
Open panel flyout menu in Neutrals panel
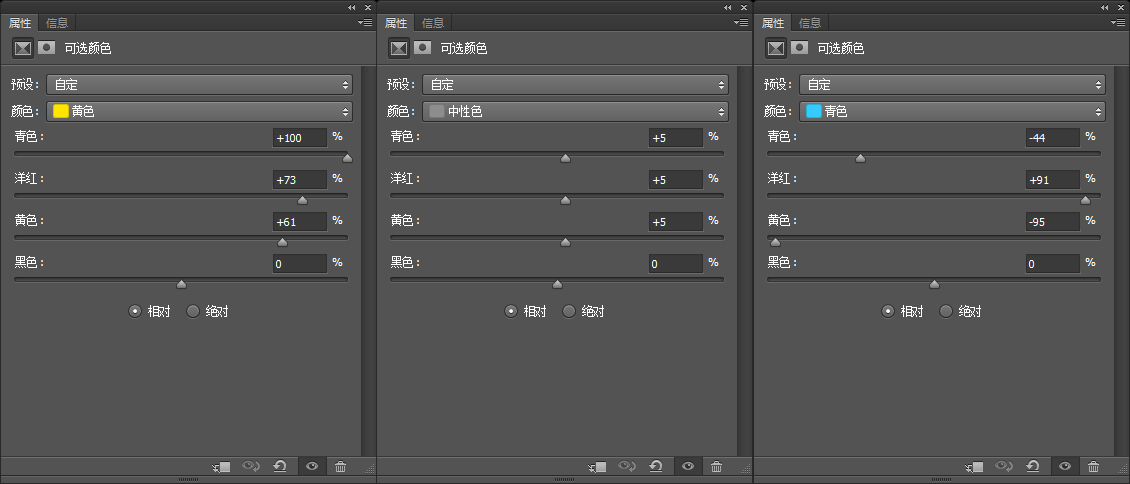point(741,23)
